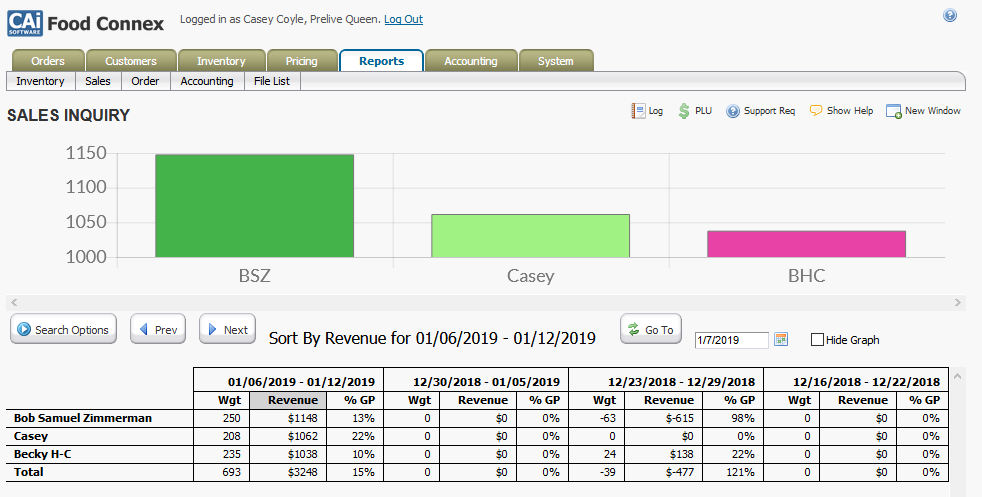Click the Show Help speech bubble
The width and height of the screenshot is (982, 497).
click(815, 111)
